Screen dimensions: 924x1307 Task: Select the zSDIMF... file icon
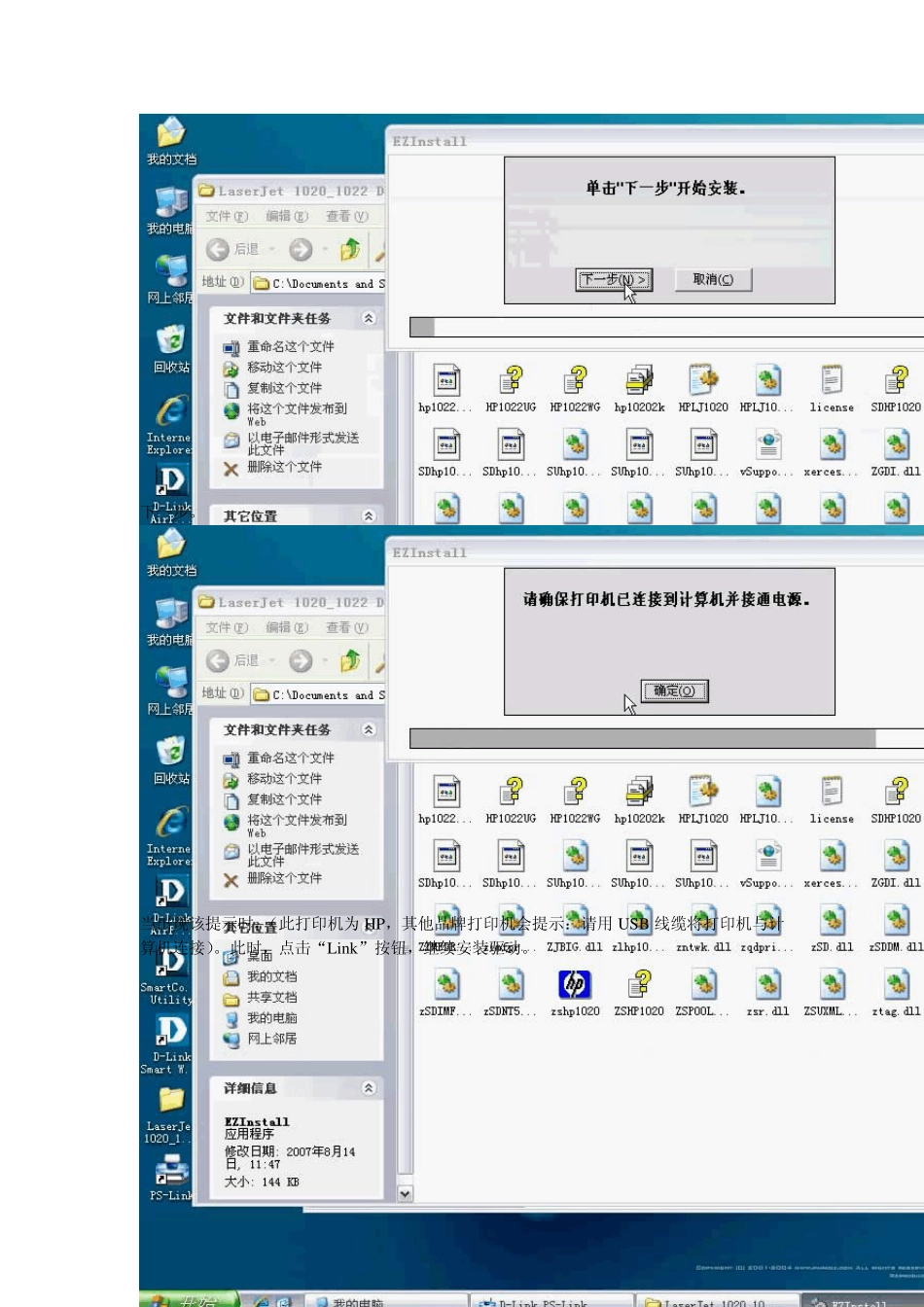point(446,993)
